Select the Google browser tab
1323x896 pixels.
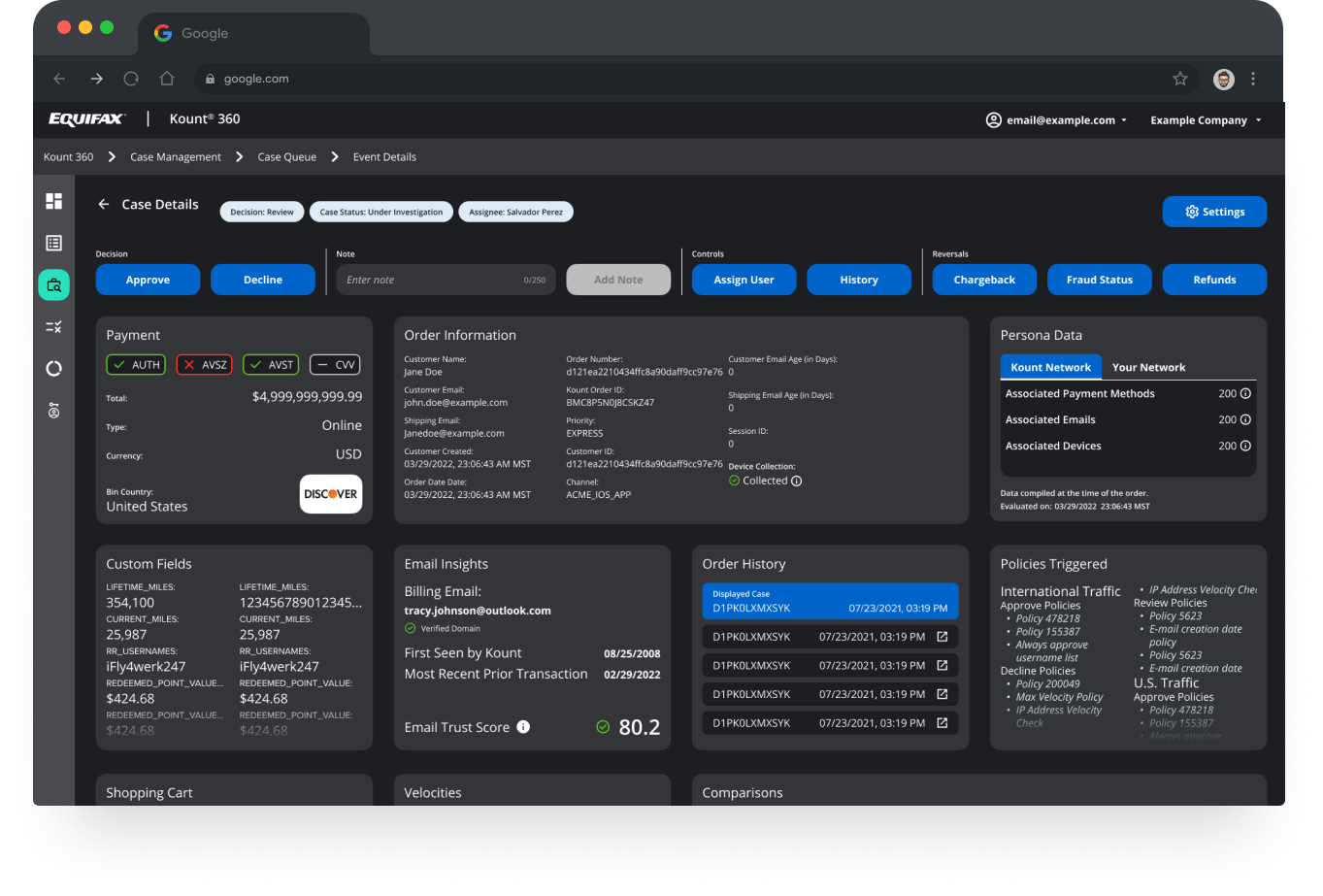coord(253,33)
